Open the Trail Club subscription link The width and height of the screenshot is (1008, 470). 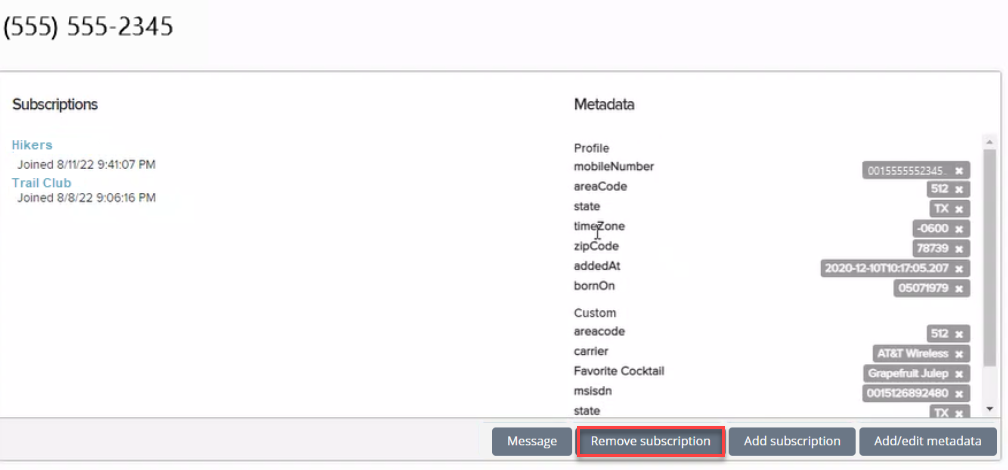click(x=41, y=183)
